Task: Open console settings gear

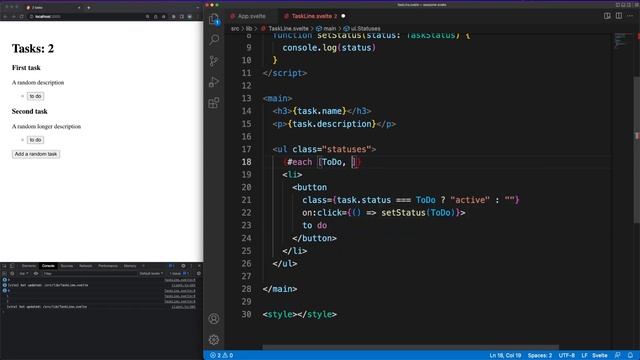Action: point(199,273)
